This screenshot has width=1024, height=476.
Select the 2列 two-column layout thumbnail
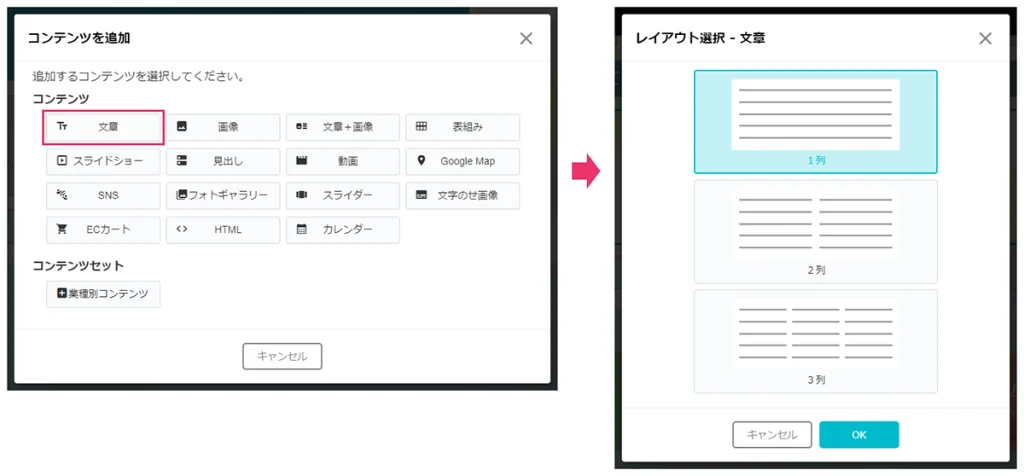[x=815, y=222]
